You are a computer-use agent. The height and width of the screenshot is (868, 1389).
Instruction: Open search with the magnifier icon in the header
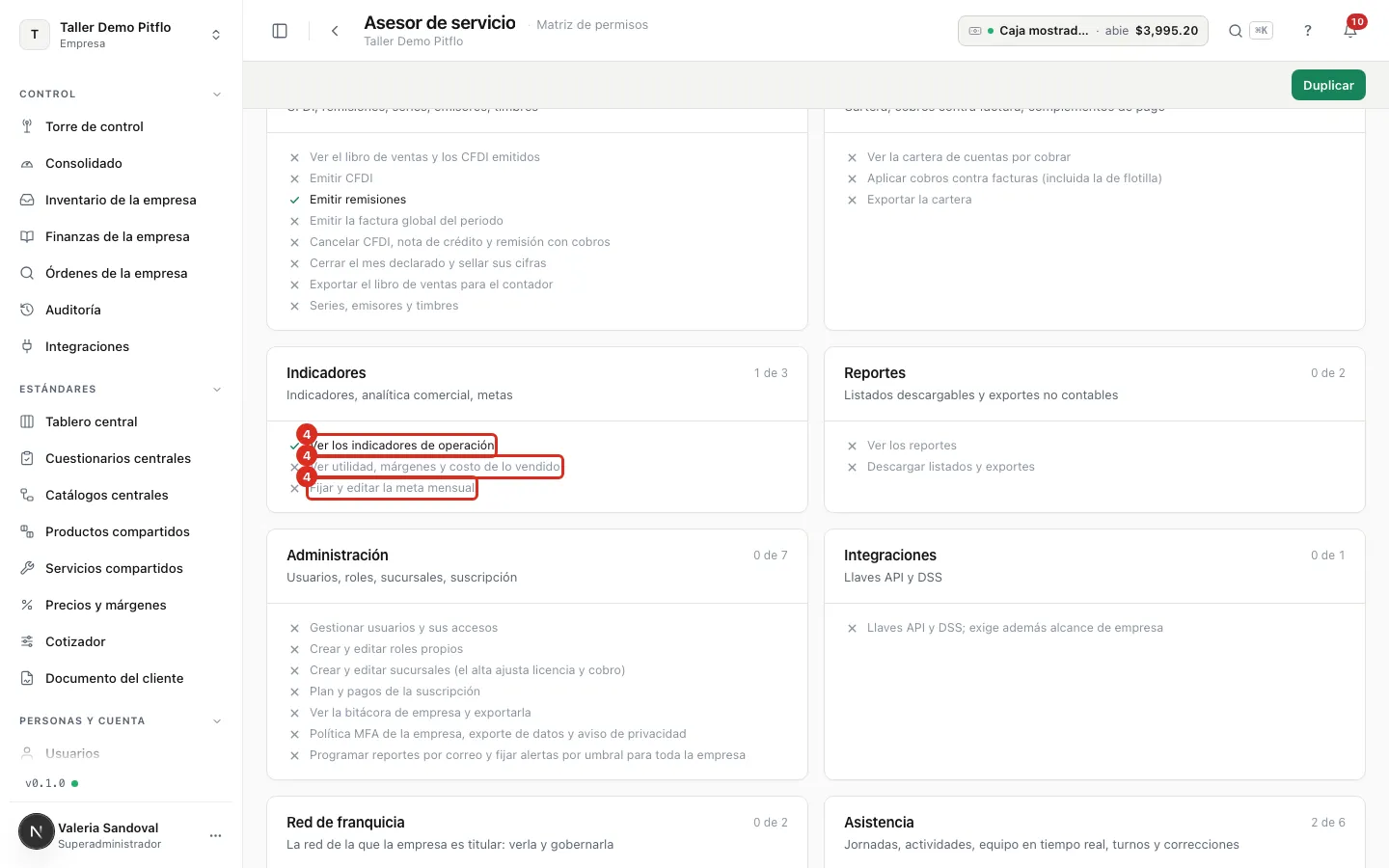pyautogui.click(x=1235, y=31)
